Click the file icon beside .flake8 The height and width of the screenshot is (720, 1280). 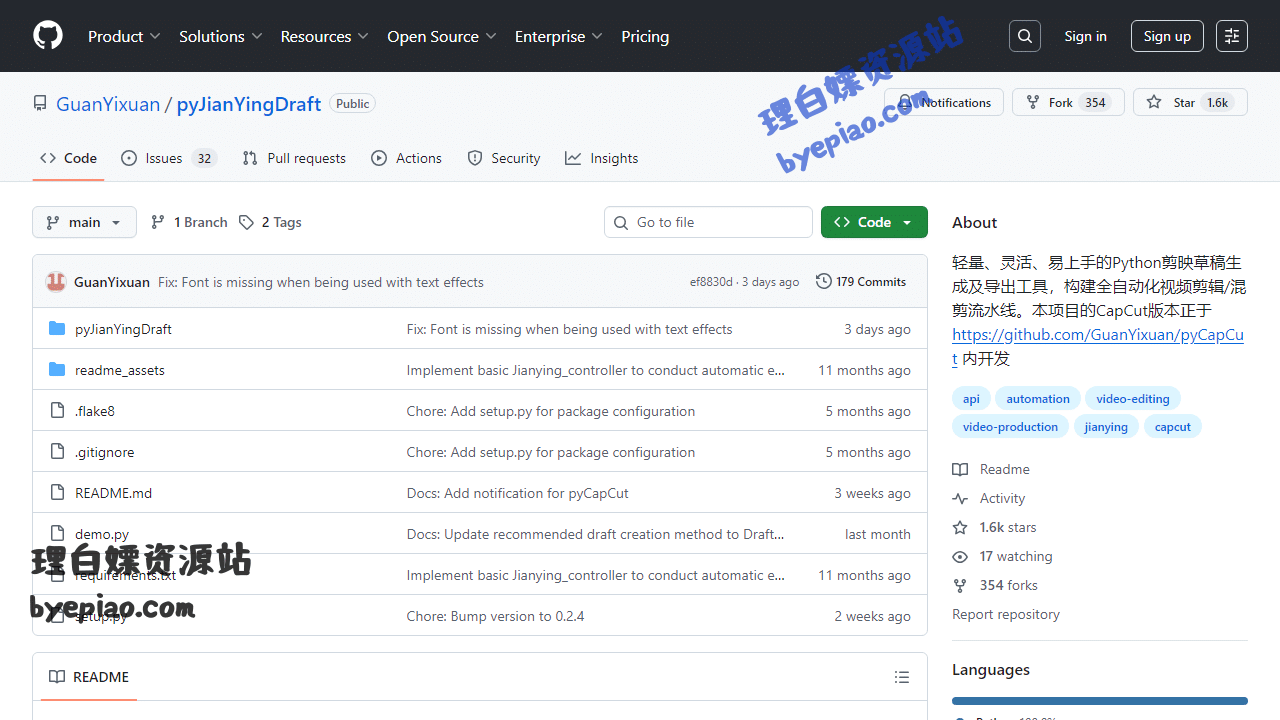[57, 411]
